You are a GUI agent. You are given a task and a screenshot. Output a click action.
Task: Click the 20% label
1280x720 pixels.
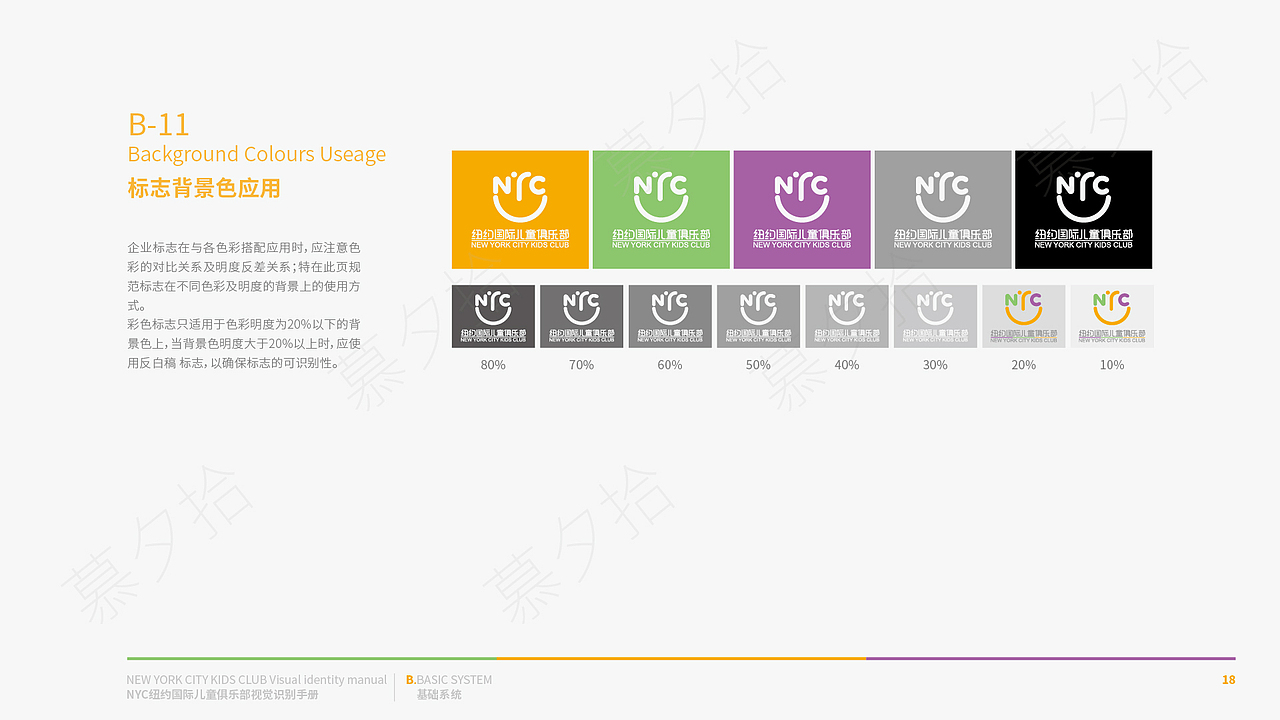coord(1024,365)
